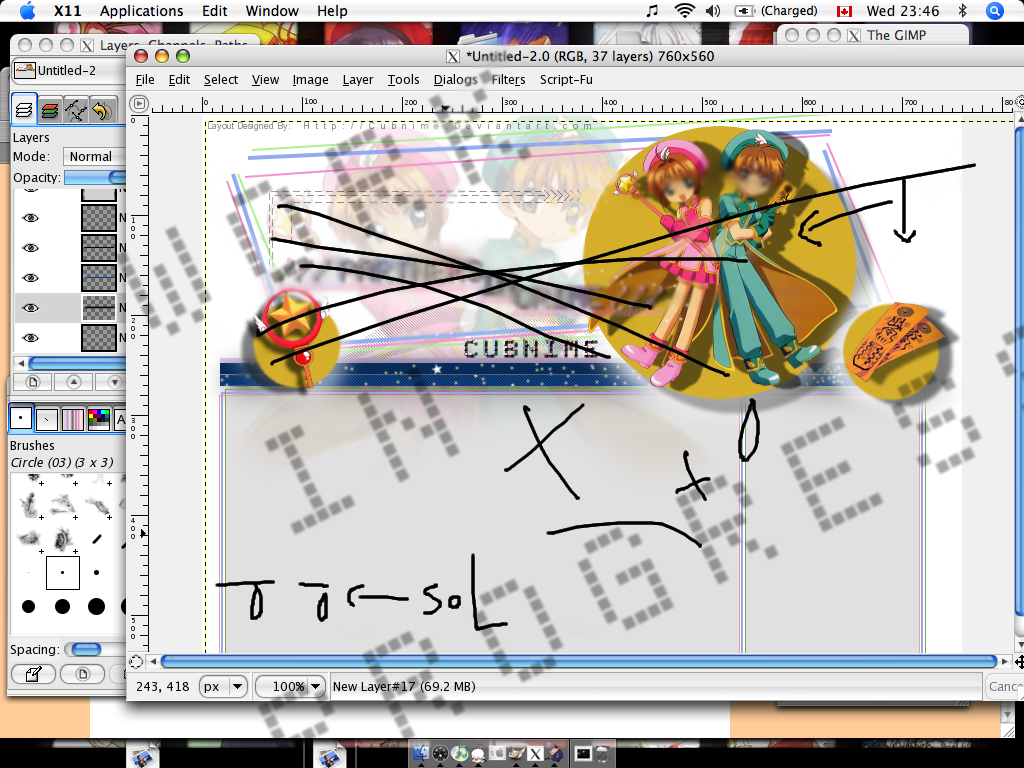Click the layers list horizontal scrollbar
The image size is (1024, 768).
pos(77,363)
